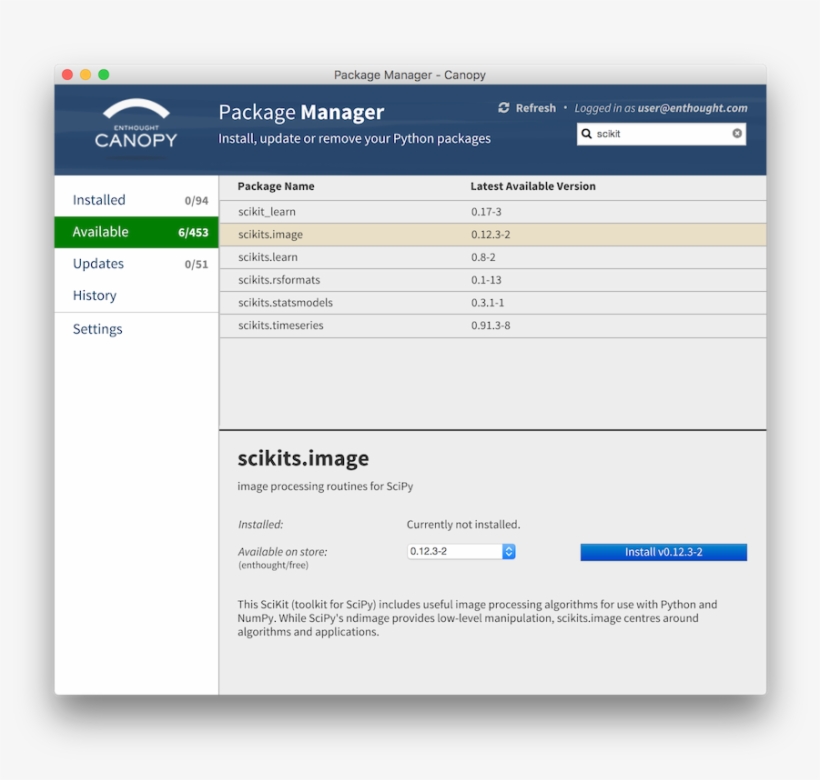Click the Enthought Canopy logo

click(136, 124)
